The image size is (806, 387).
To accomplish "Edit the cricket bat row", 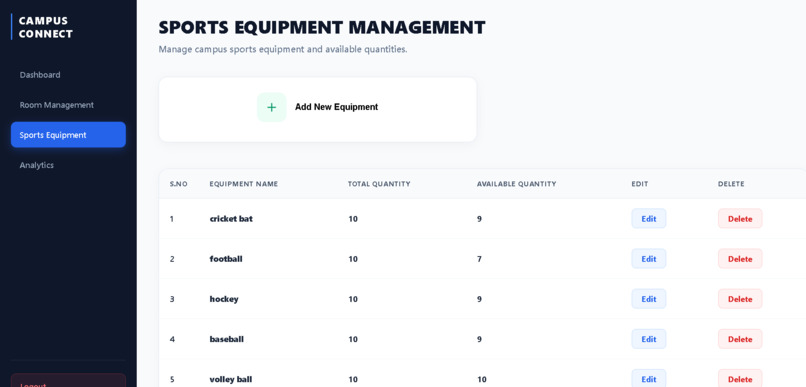I will pyautogui.click(x=649, y=218).
